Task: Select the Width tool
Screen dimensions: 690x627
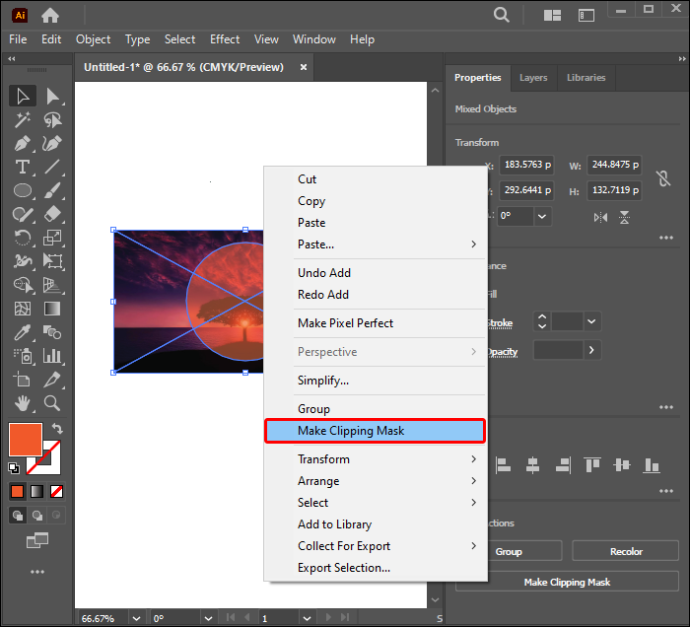Action: (x=22, y=261)
